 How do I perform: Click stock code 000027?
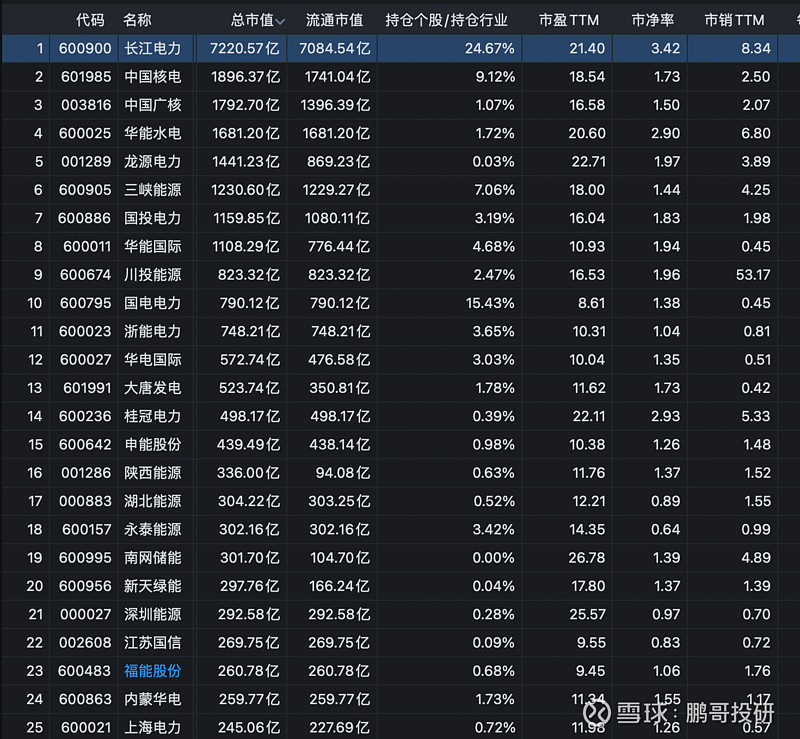pos(85,614)
